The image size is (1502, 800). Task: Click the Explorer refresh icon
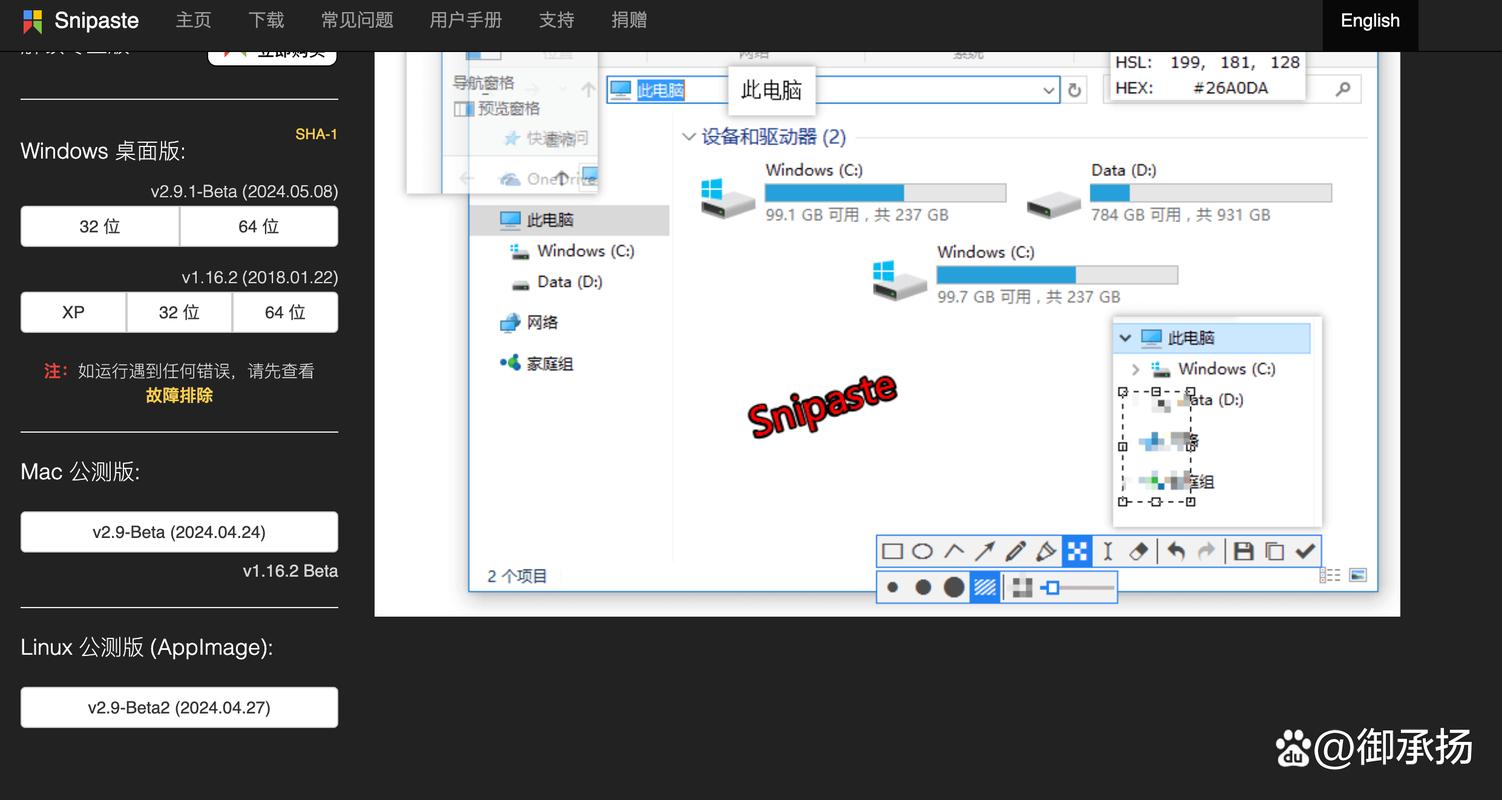pos(1074,90)
